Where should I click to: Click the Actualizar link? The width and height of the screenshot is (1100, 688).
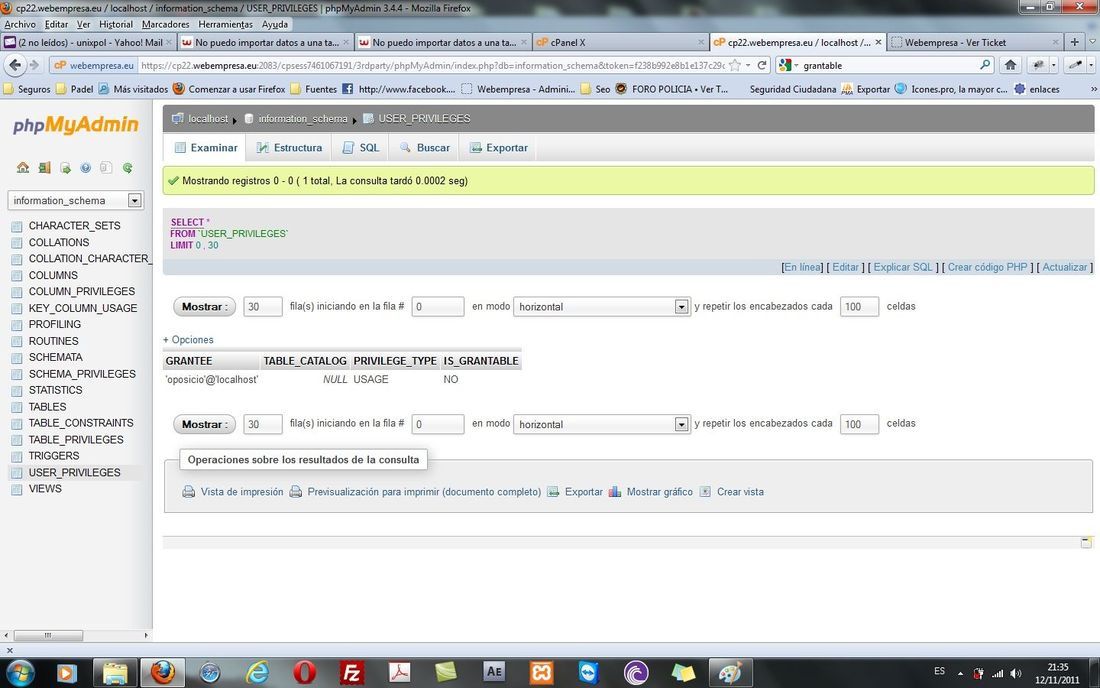(1065, 267)
